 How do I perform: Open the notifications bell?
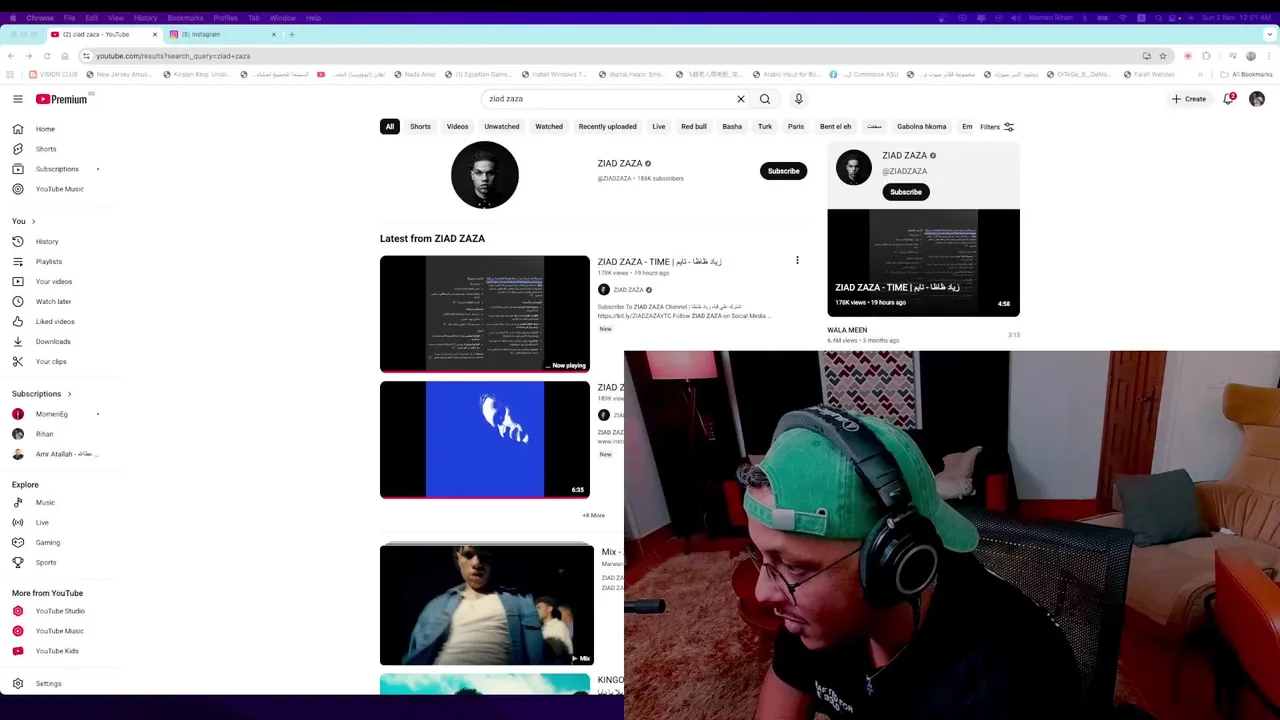tap(1229, 99)
